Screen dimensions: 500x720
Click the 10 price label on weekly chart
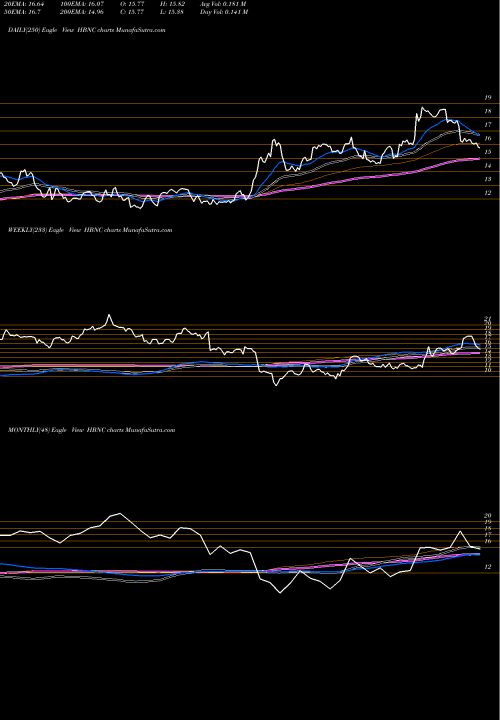coord(488,370)
